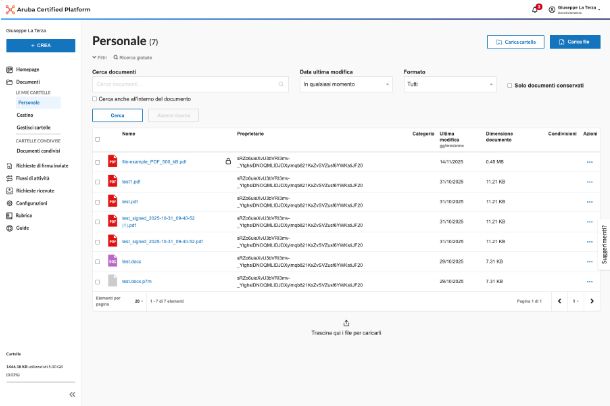Open the notifications bell icon

point(536,9)
